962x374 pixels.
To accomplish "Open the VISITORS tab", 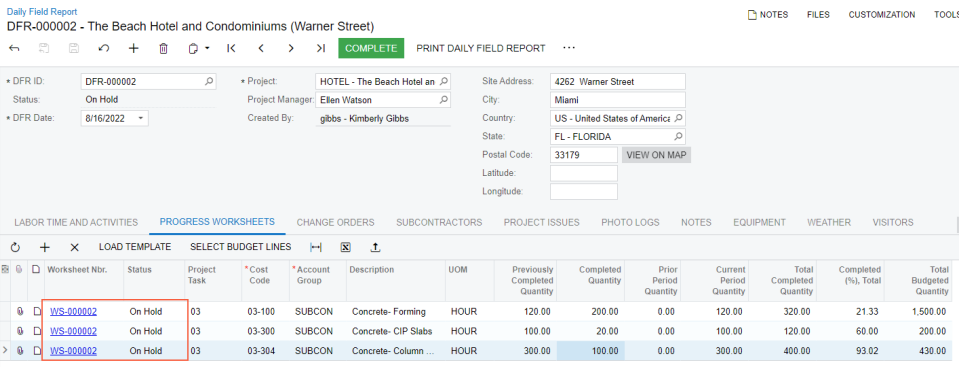I will point(893,223).
